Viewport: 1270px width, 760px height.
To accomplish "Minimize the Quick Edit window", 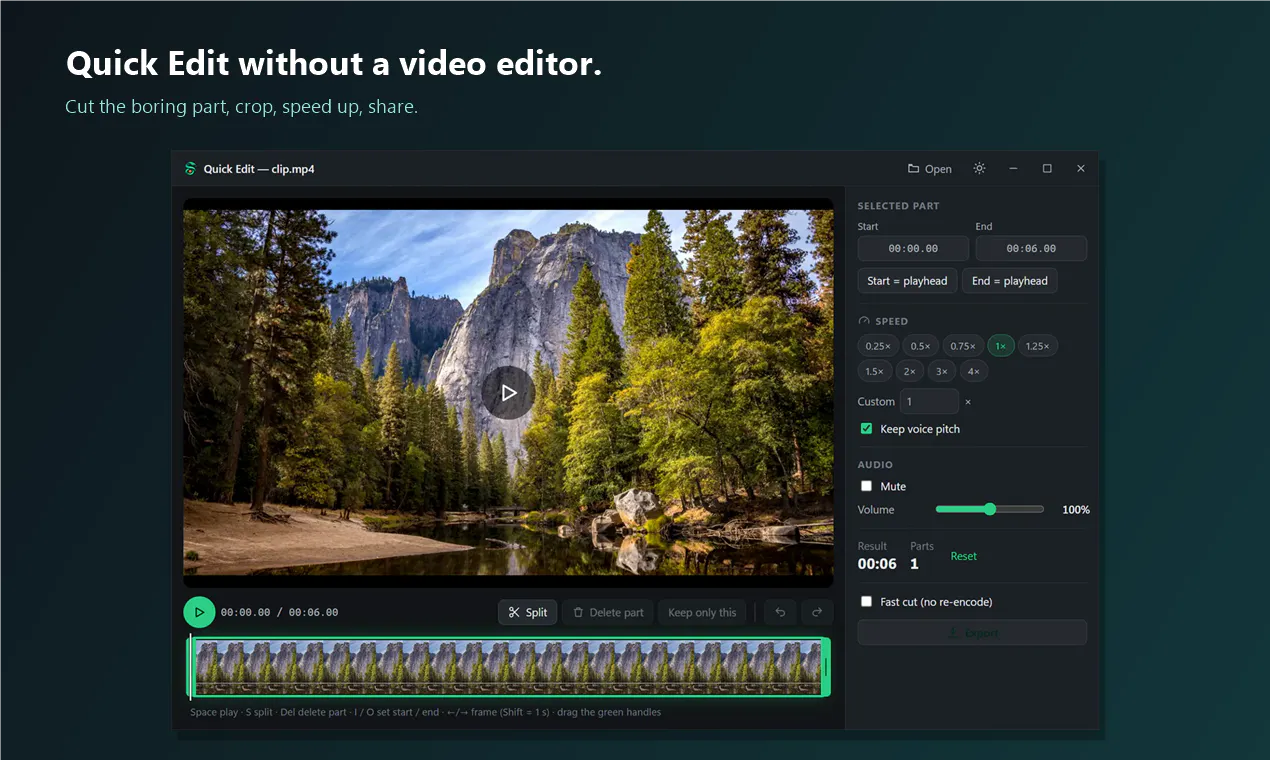I will point(1013,168).
